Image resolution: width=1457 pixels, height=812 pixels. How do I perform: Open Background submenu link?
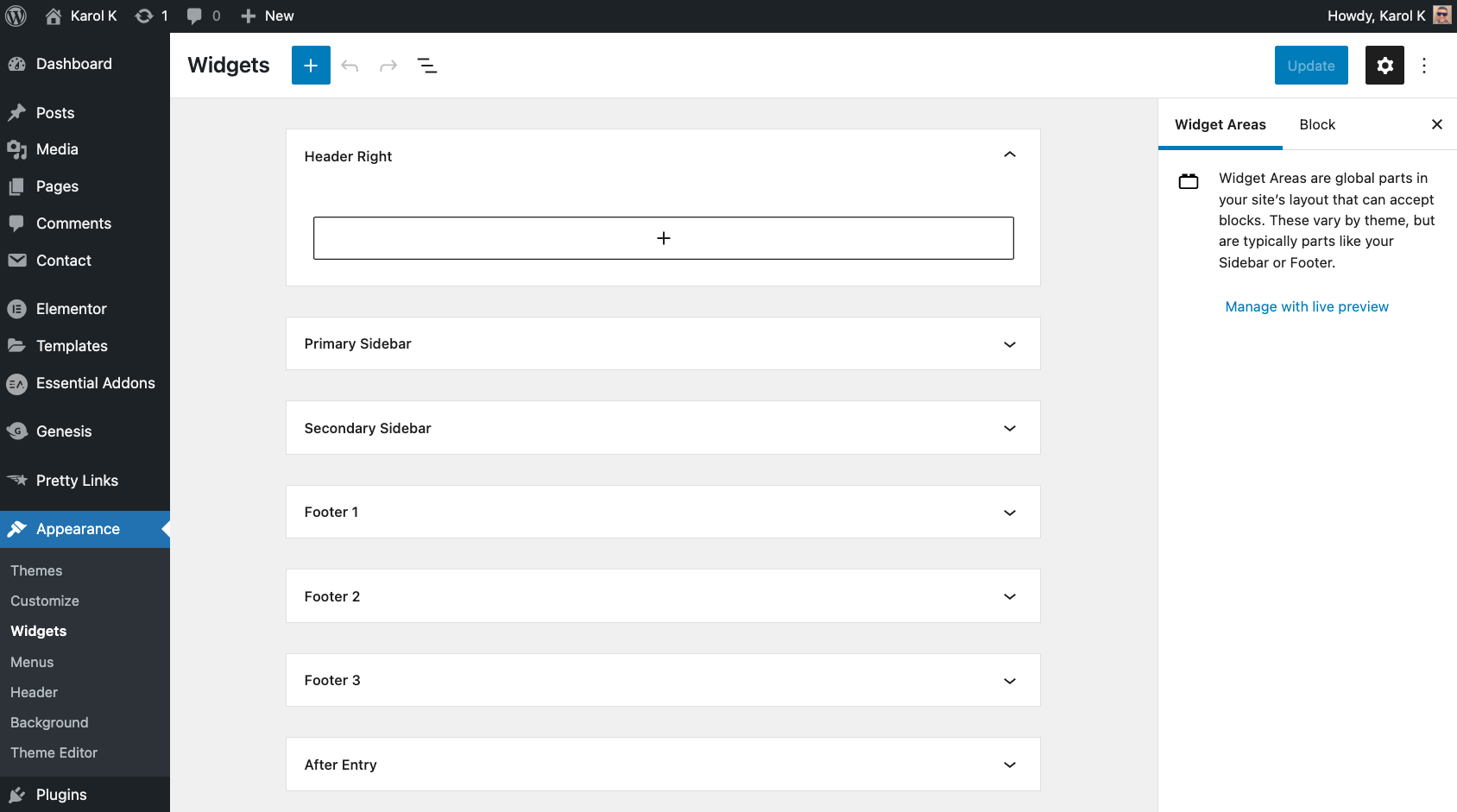click(49, 722)
